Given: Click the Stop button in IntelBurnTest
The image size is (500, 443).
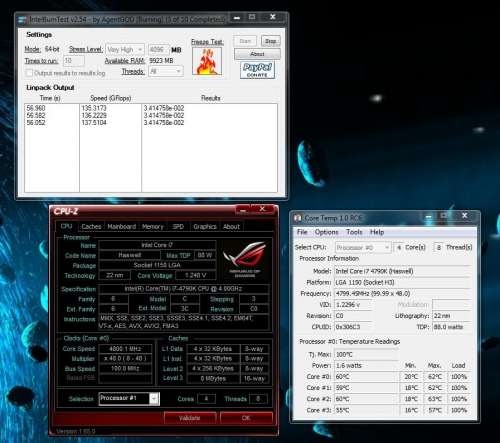Looking at the screenshot, I should click(270, 41).
